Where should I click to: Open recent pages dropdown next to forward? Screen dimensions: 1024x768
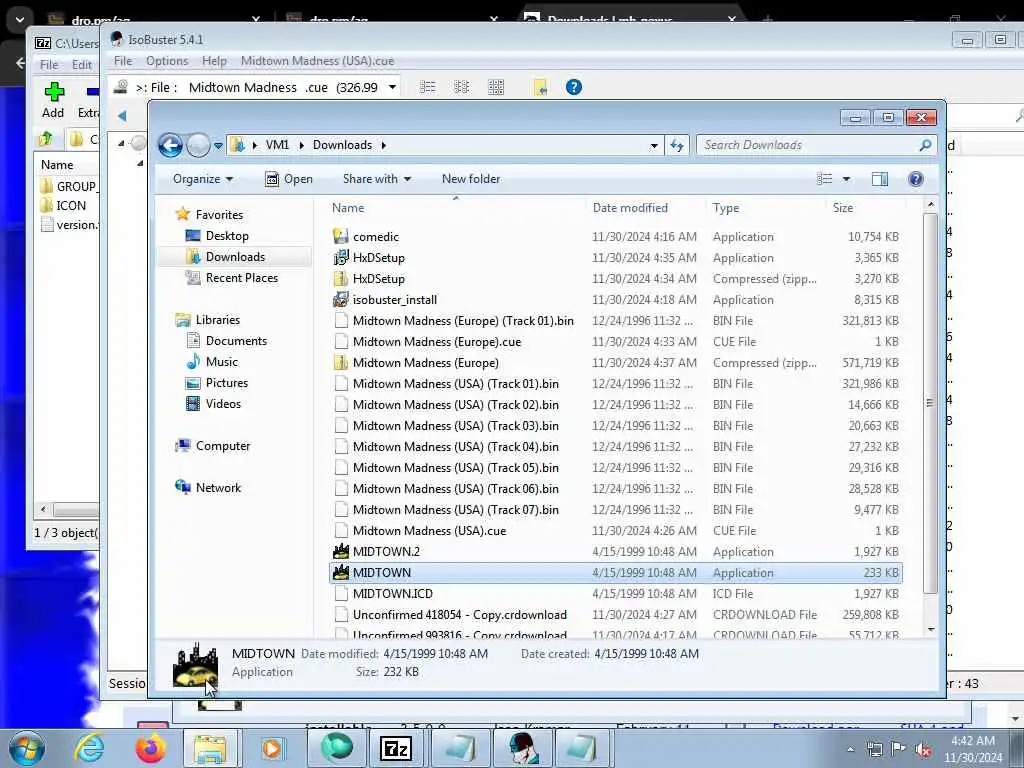click(x=218, y=146)
